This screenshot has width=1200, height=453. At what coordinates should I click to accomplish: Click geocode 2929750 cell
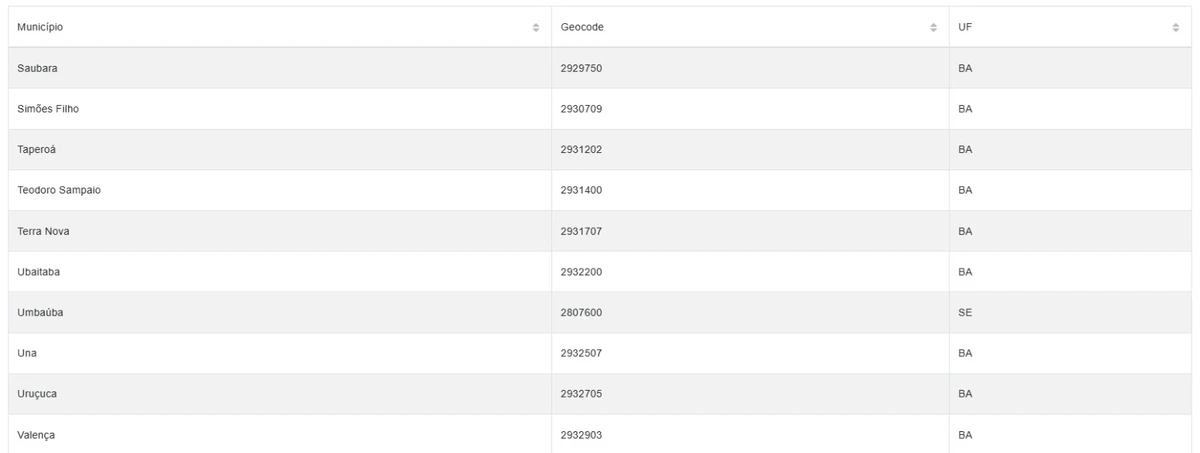click(x=751, y=68)
